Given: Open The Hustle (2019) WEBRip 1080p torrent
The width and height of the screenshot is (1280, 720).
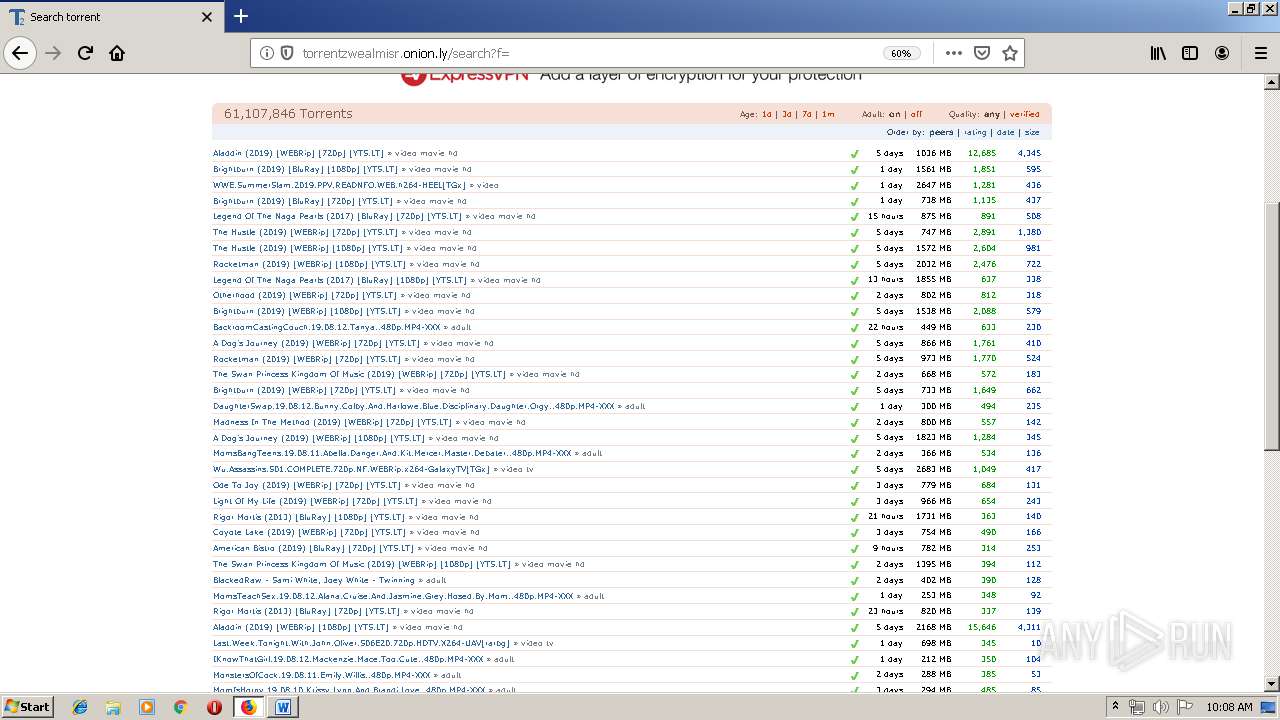Looking at the screenshot, I should click(x=308, y=248).
